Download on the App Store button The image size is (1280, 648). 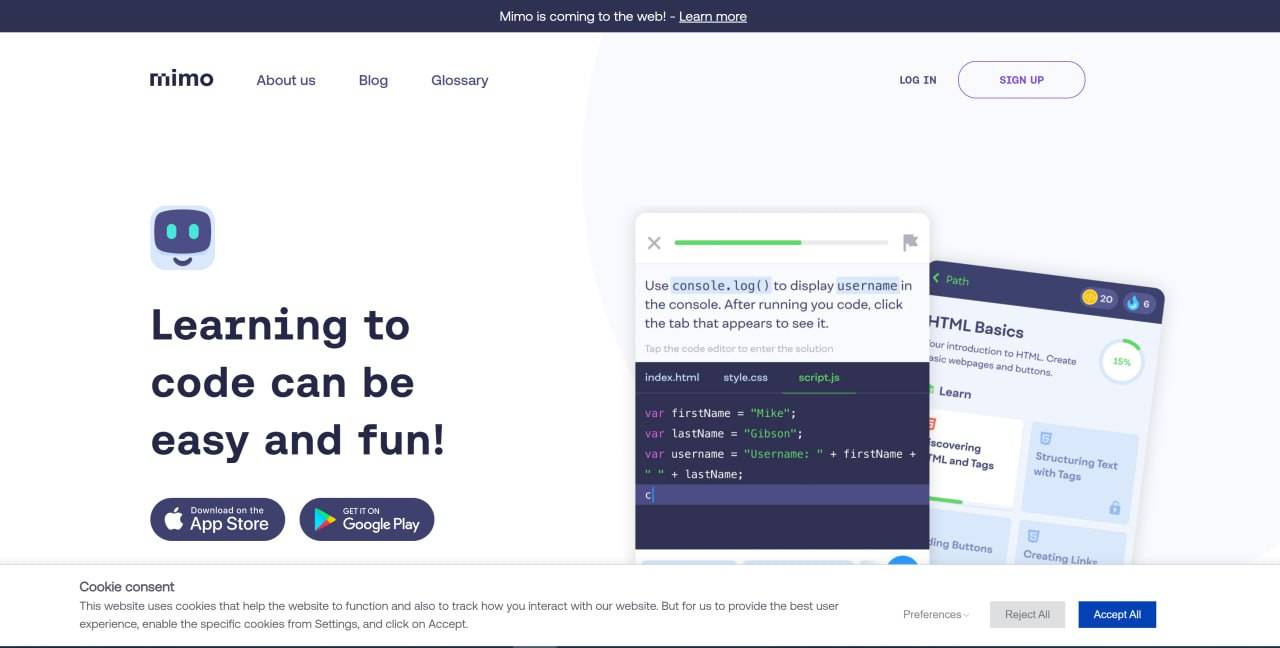tap(218, 519)
